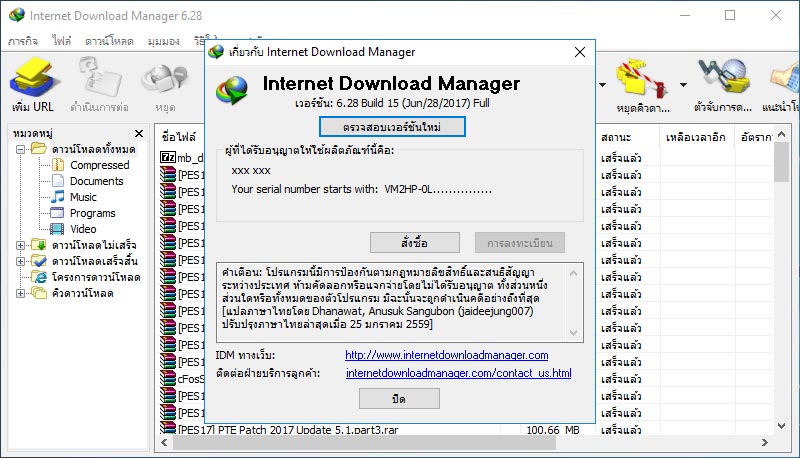Expand the ดาวน์โหลดไม่เสร็จ tree node
This screenshot has width=800, height=458.
[20, 245]
